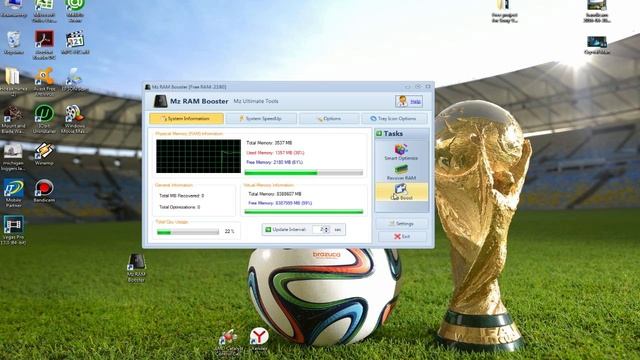Minimize the Mz RAM Booster window

click(x=408, y=87)
